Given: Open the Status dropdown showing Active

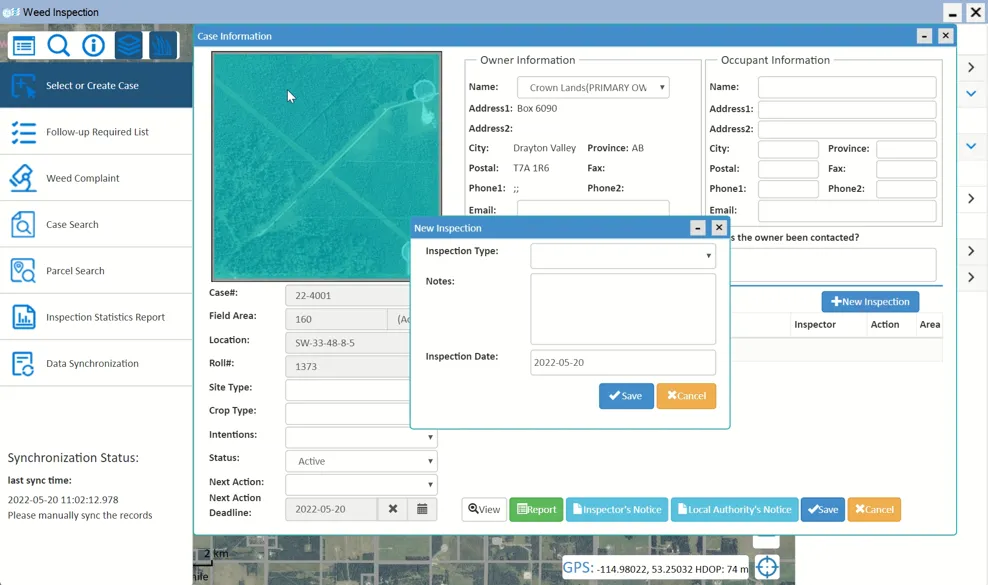Looking at the screenshot, I should click(361, 461).
